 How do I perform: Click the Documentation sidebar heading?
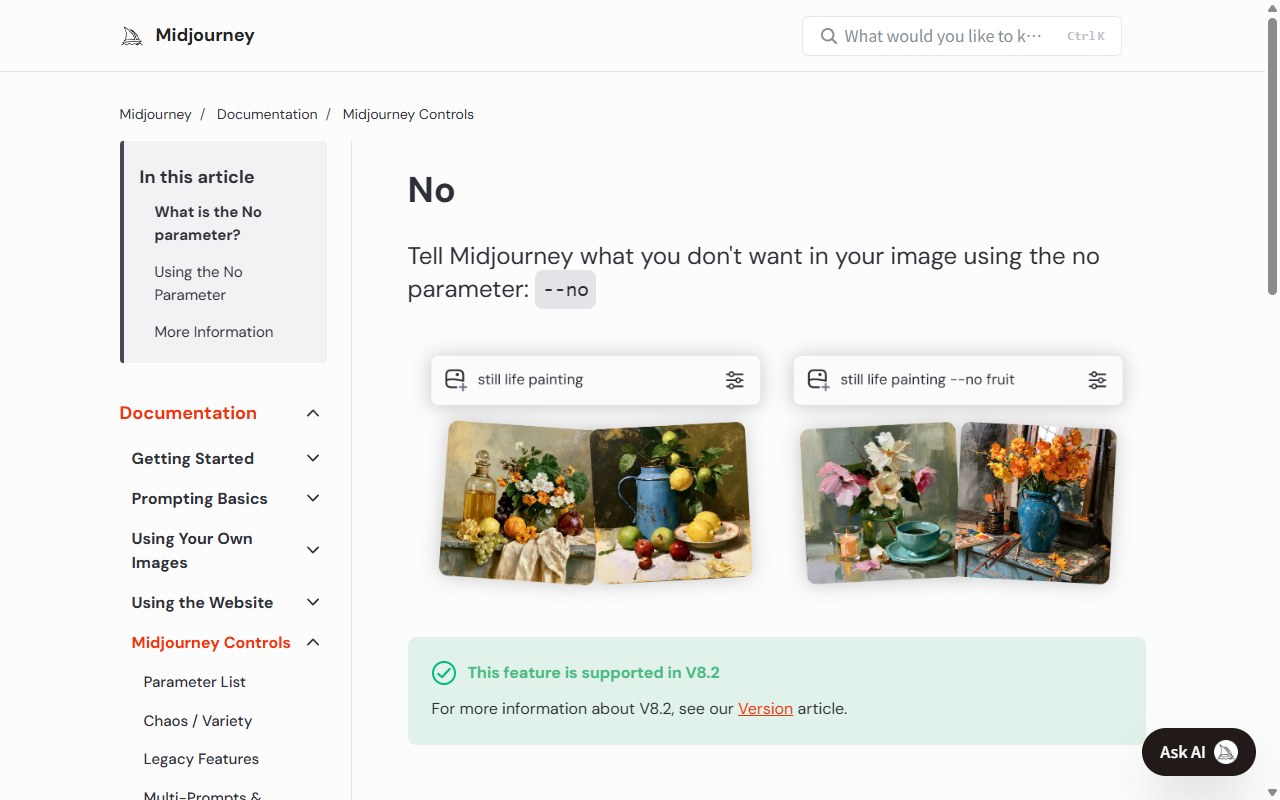pos(188,413)
